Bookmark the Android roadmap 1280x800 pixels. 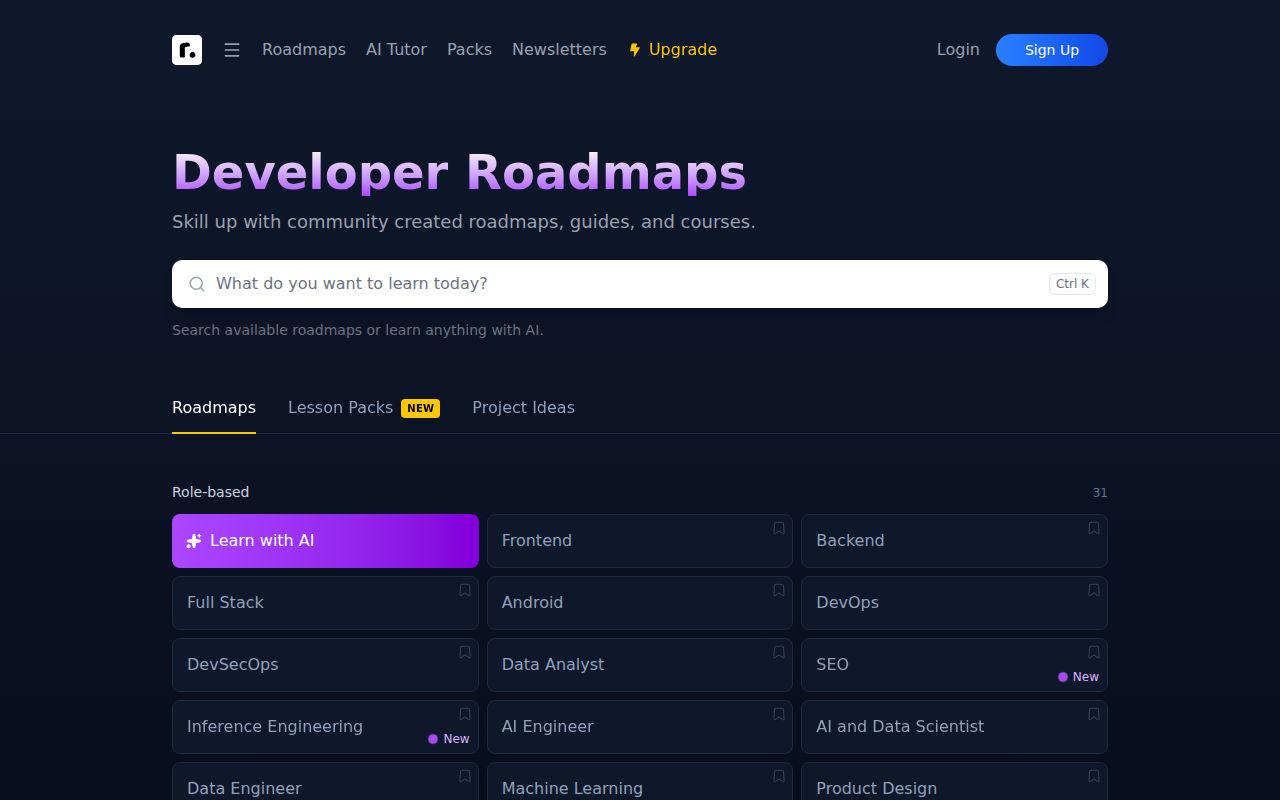pyautogui.click(x=779, y=590)
